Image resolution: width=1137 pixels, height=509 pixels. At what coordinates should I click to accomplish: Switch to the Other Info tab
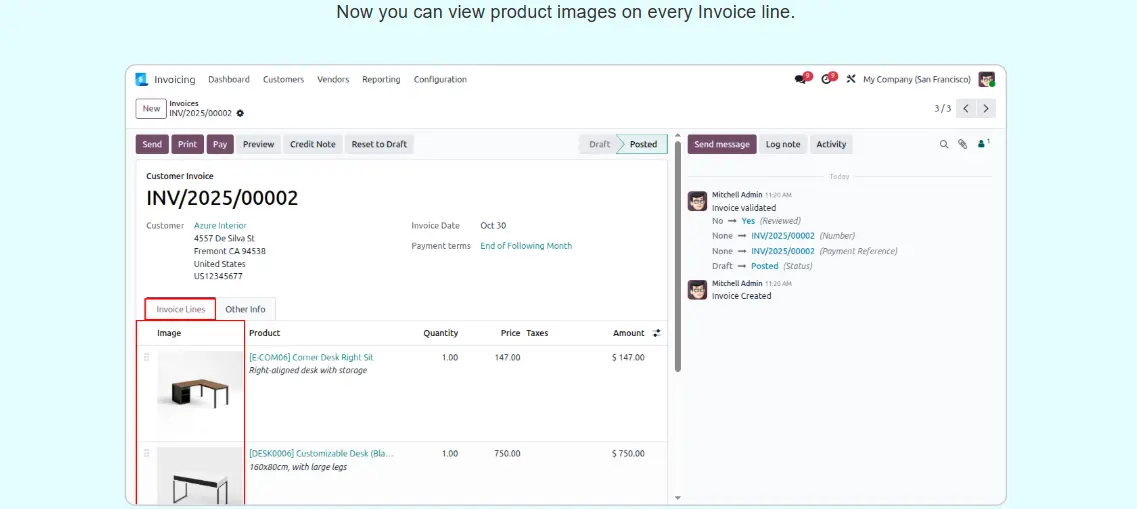click(245, 310)
